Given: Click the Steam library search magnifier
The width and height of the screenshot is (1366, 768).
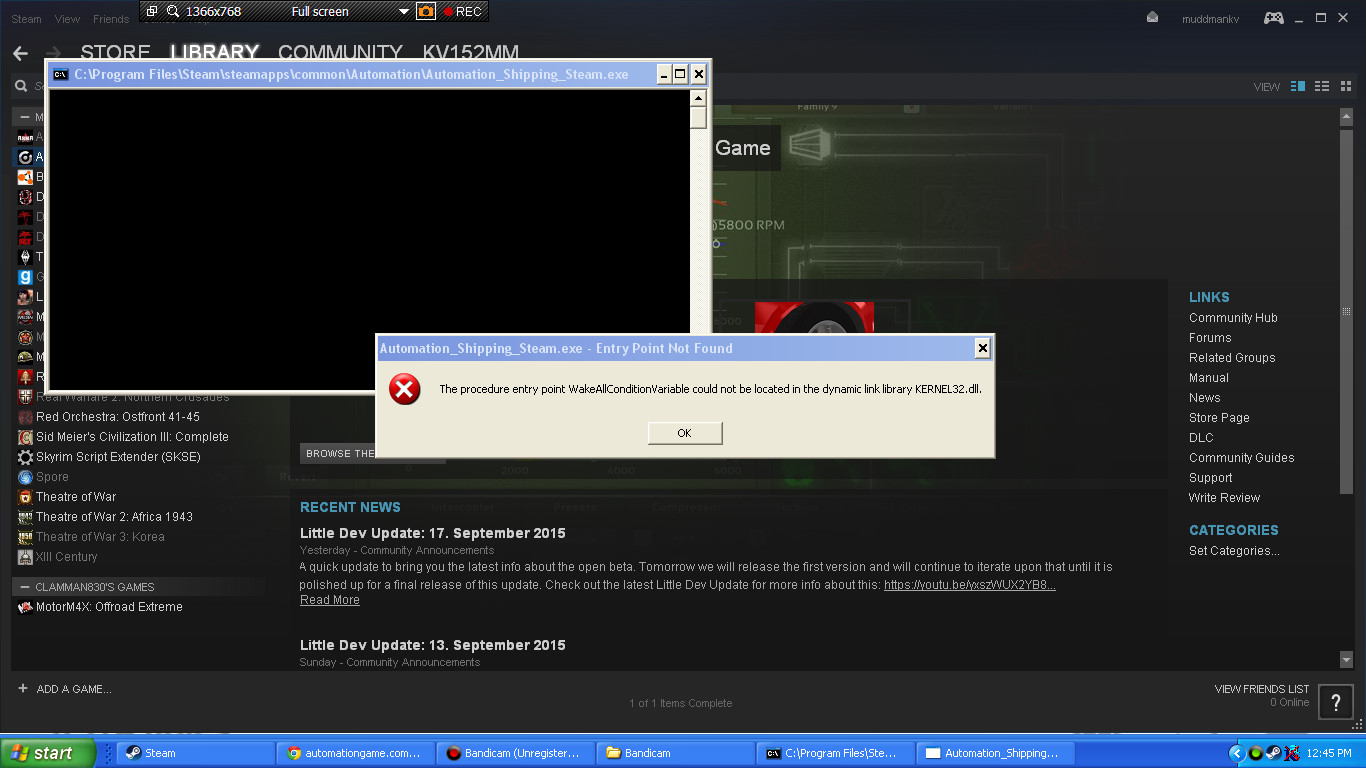Looking at the screenshot, I should coord(20,86).
